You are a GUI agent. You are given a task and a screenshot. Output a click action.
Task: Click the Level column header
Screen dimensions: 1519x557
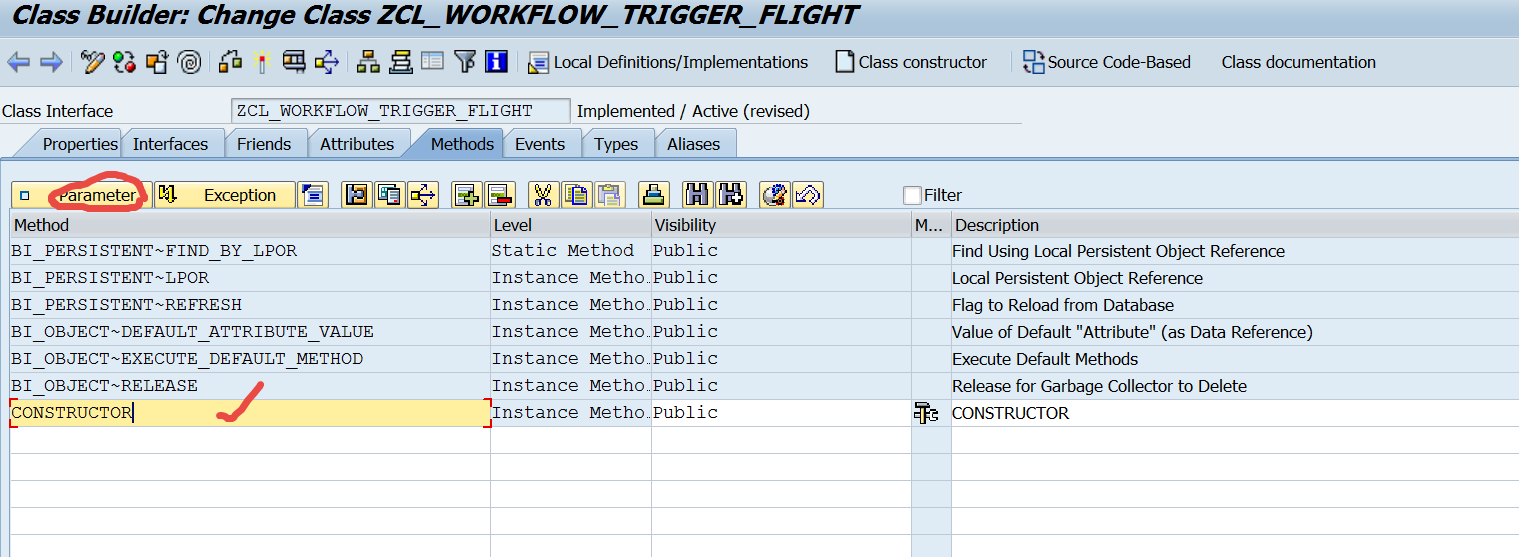pos(571,225)
